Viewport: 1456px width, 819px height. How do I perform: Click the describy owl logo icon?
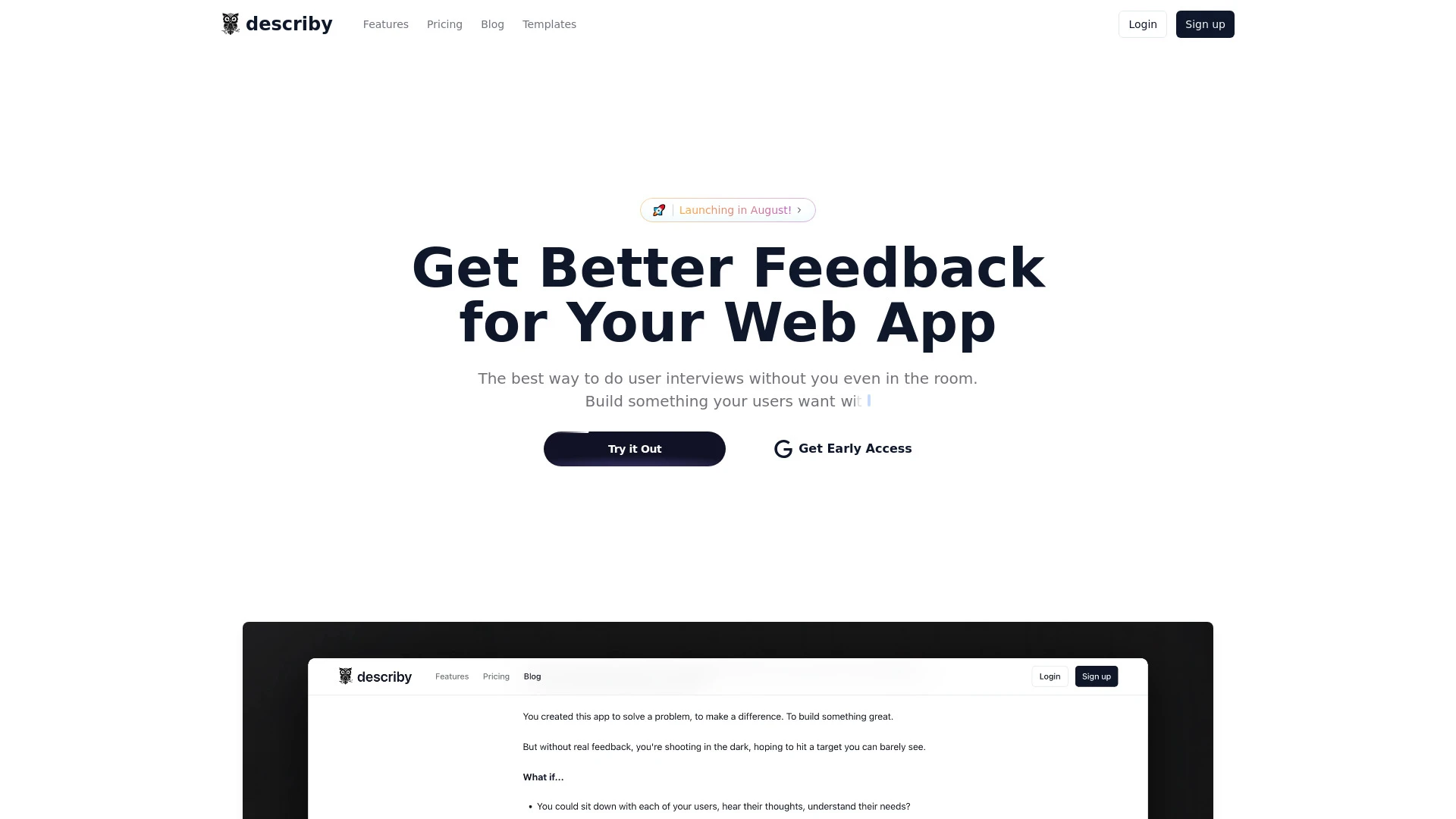tap(230, 23)
